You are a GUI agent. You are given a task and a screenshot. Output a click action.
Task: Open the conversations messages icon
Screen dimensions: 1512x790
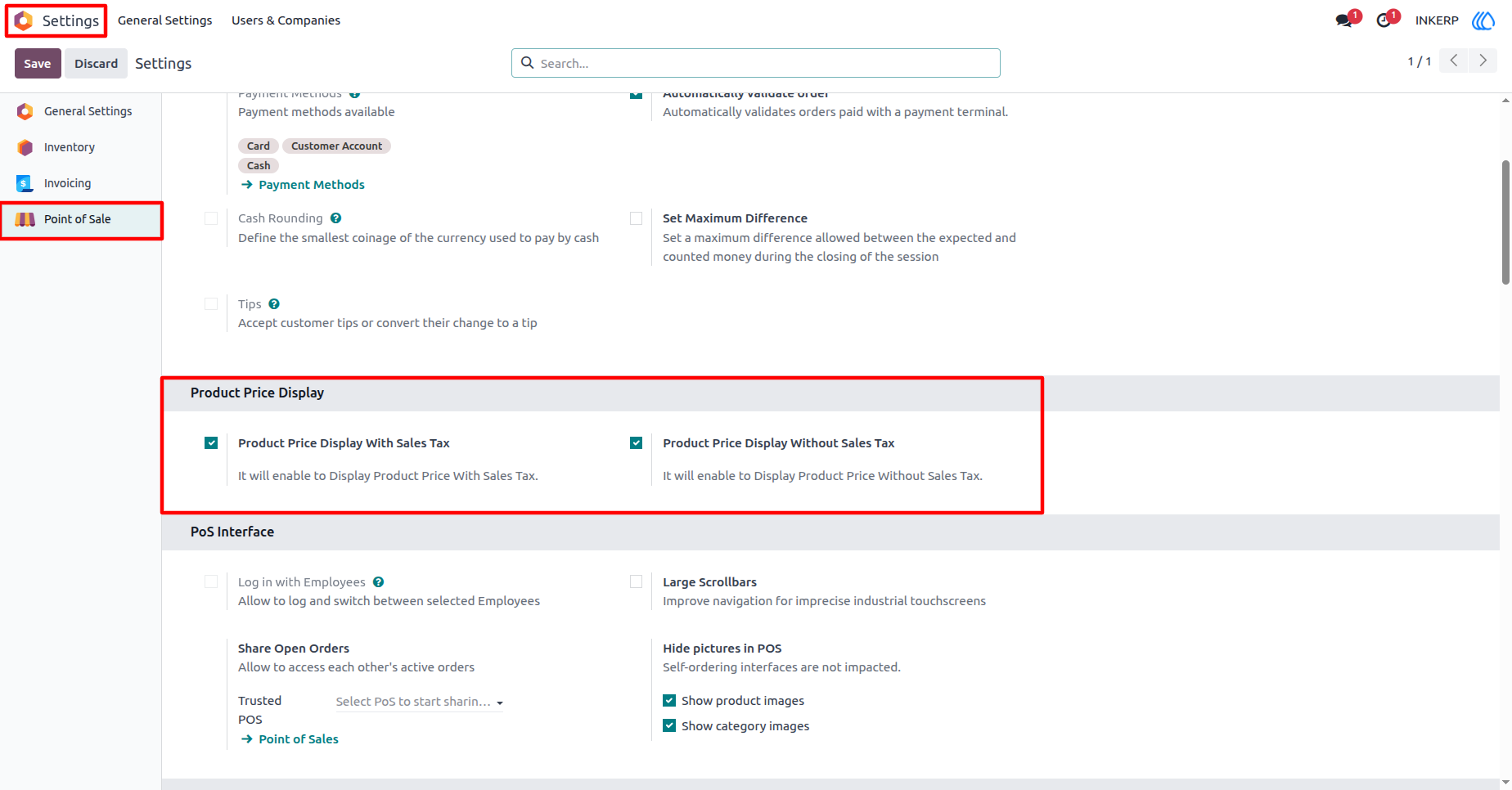(x=1343, y=20)
